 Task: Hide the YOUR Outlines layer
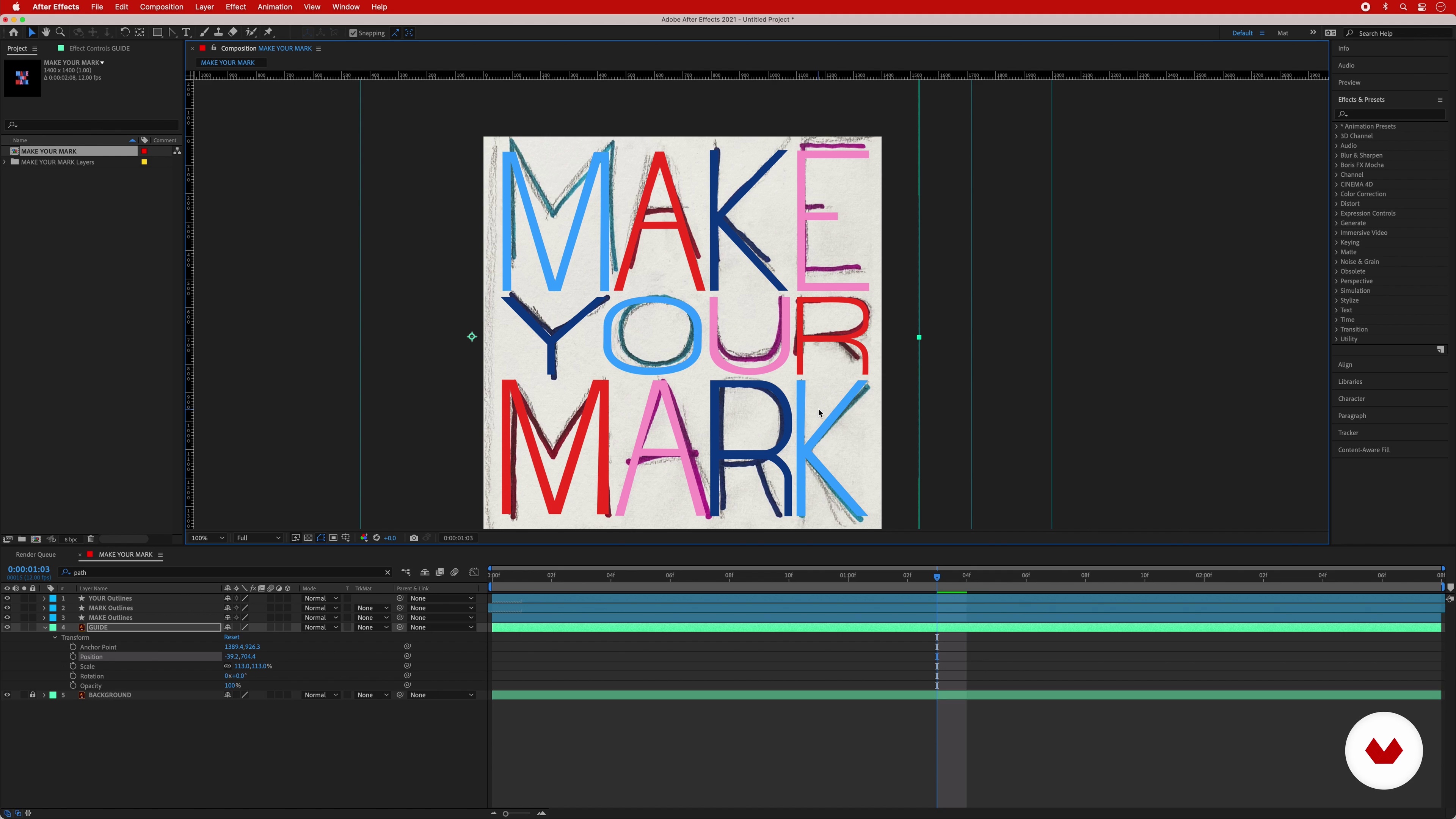point(7,599)
